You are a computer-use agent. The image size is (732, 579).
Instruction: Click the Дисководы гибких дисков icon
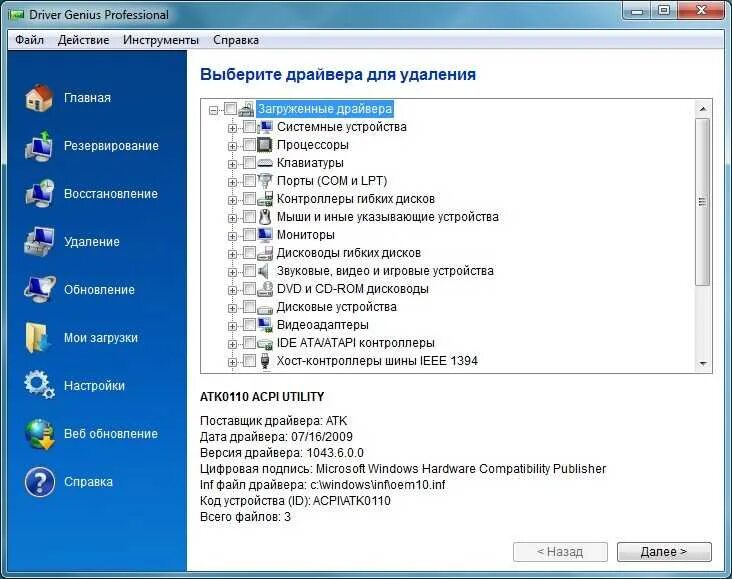coord(265,253)
